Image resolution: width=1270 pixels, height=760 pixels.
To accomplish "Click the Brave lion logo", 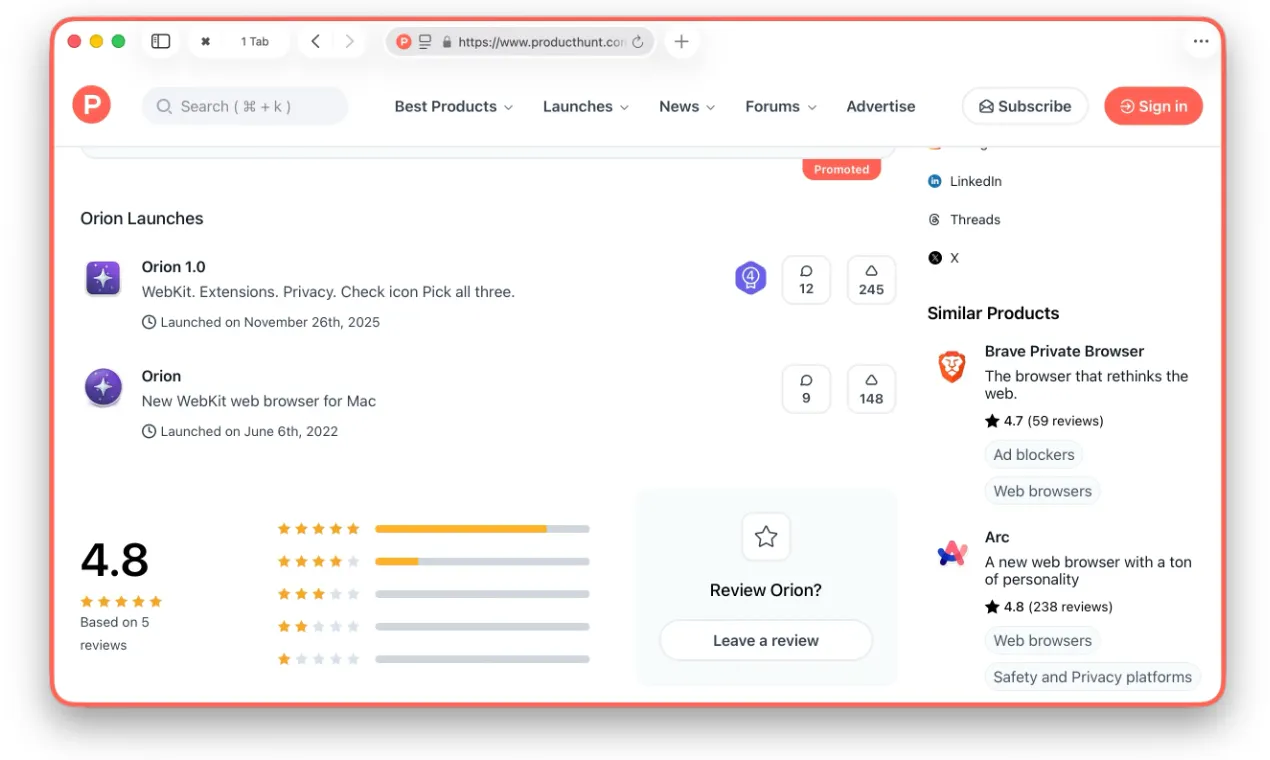I will 952,366.
